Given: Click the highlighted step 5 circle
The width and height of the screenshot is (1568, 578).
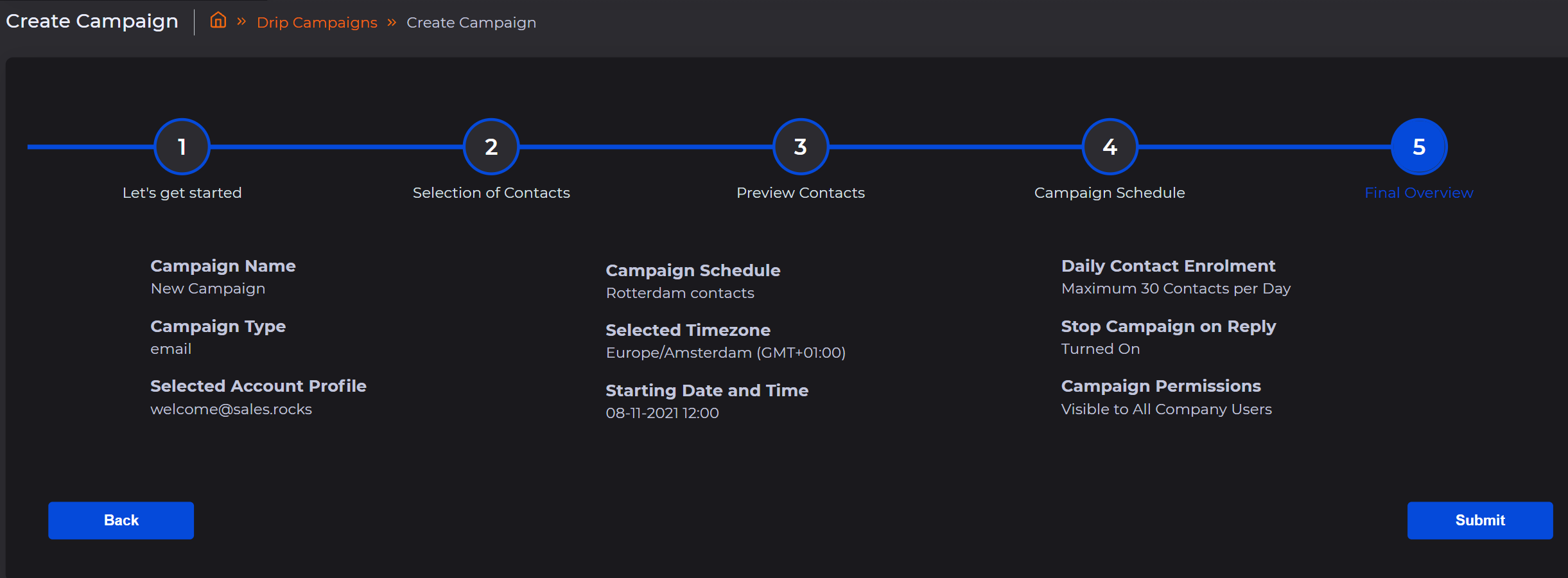Looking at the screenshot, I should pyautogui.click(x=1419, y=147).
